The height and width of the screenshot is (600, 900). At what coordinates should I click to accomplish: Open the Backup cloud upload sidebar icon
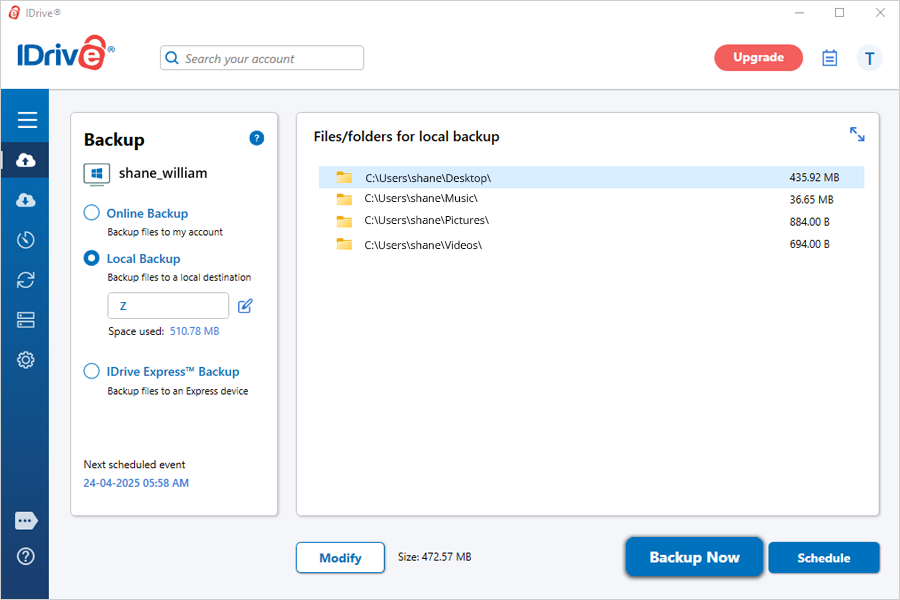(26, 160)
